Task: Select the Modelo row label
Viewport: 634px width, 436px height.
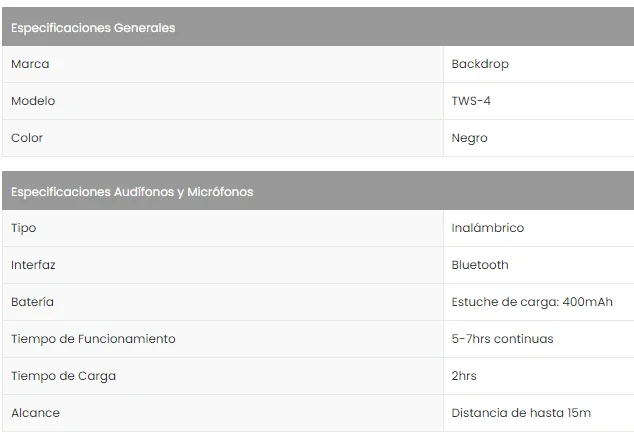Action: 33,101
